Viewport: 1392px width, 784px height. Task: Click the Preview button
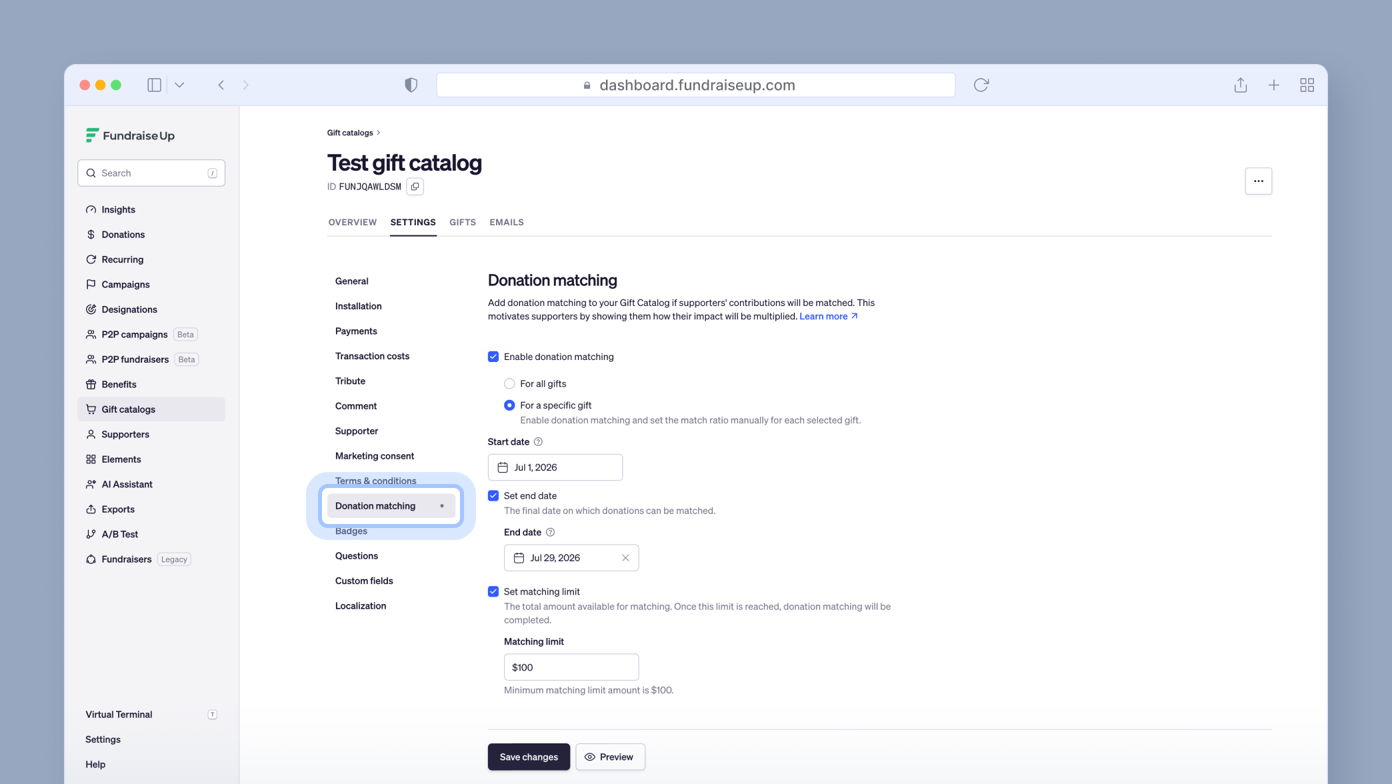610,757
